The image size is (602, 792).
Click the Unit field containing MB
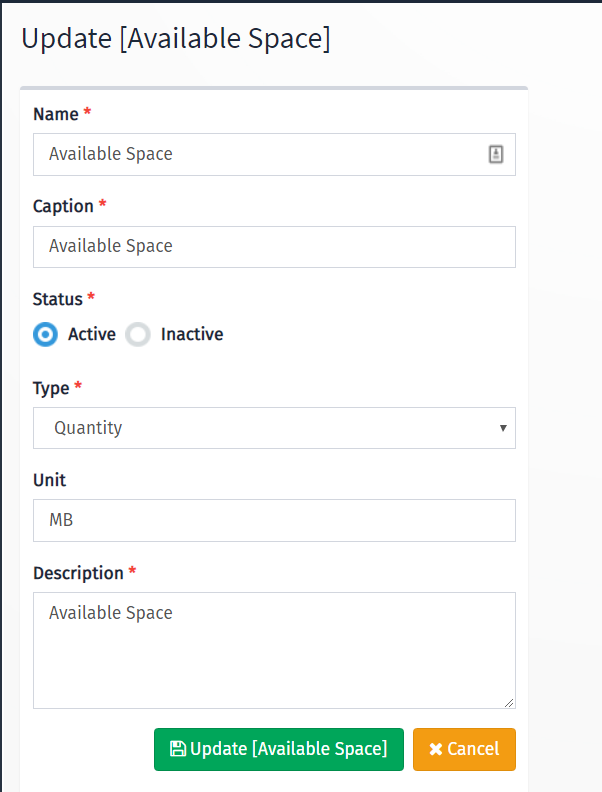coord(274,520)
